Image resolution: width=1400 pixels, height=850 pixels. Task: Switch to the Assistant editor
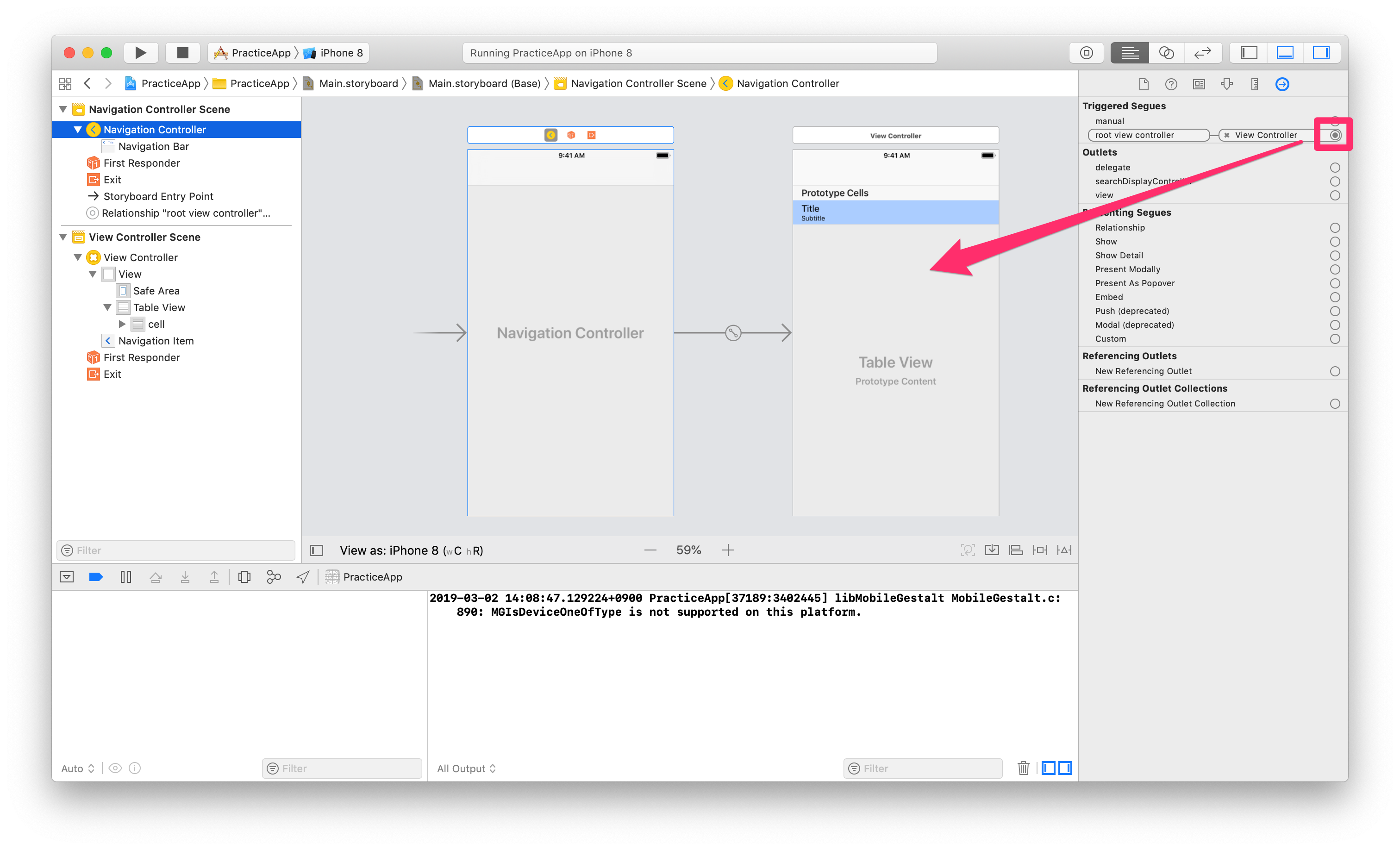tap(1166, 53)
